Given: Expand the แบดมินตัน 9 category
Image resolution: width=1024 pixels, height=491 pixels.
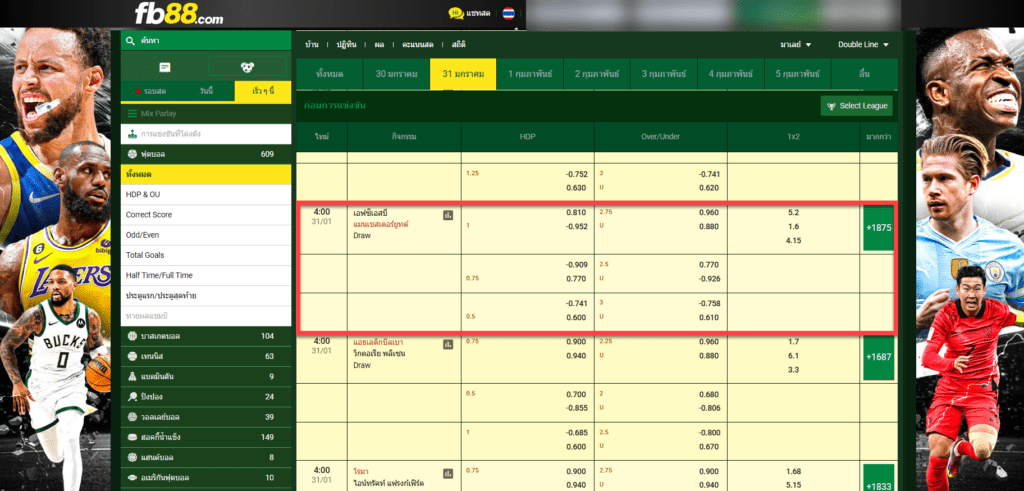Looking at the screenshot, I should [x=206, y=377].
